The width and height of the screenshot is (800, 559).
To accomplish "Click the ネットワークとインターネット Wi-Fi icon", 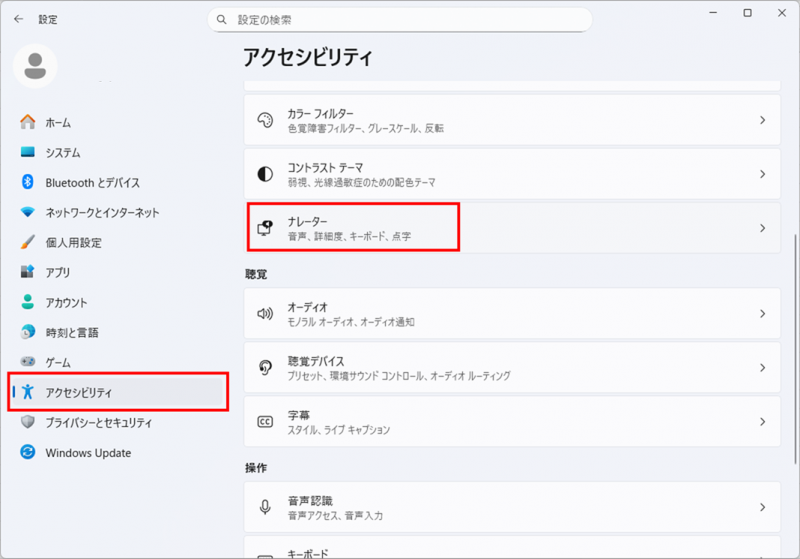I will point(28,213).
